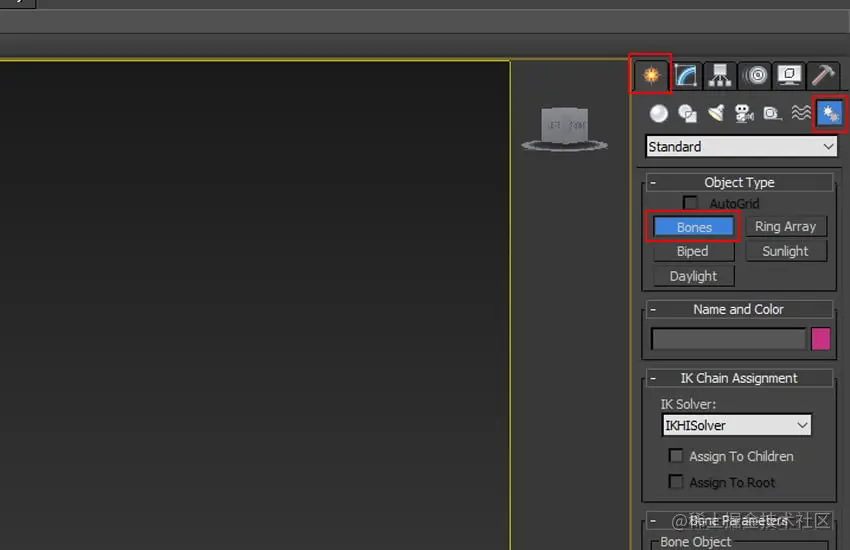
Task: Switch to the Modify panel tab
Action: click(686, 75)
